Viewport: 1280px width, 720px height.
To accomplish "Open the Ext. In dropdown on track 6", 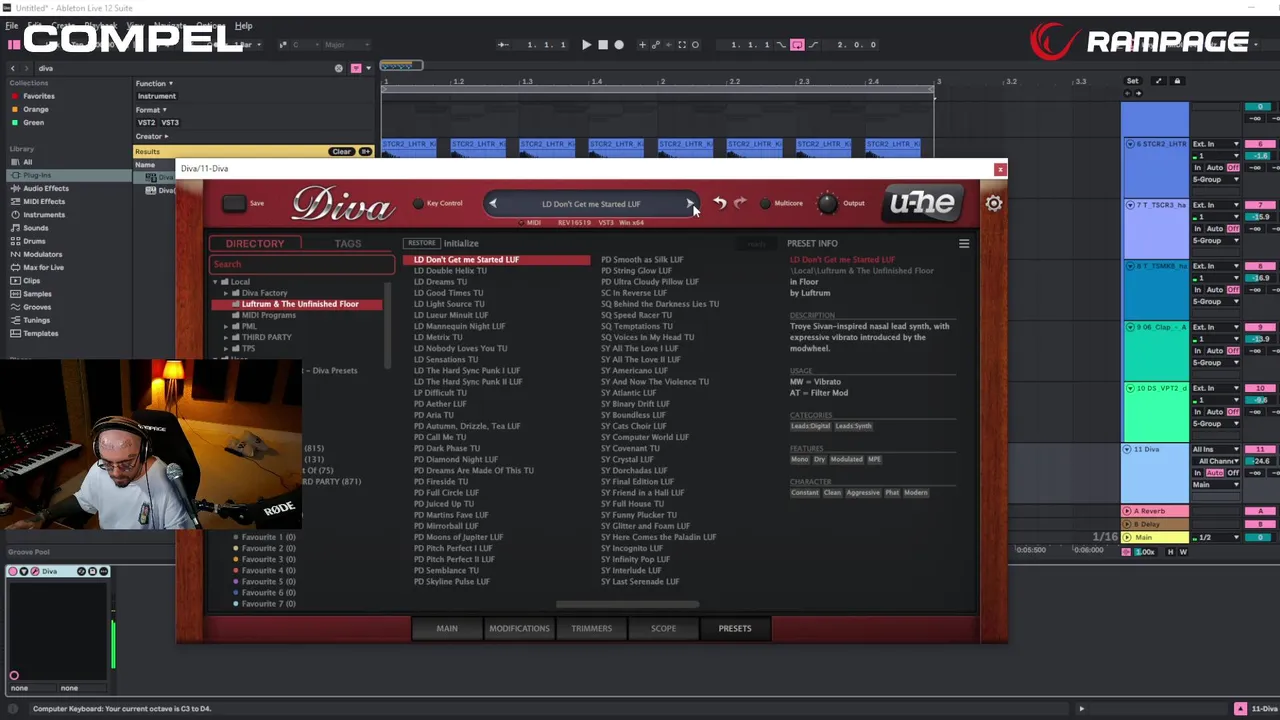I will click(x=1216, y=144).
